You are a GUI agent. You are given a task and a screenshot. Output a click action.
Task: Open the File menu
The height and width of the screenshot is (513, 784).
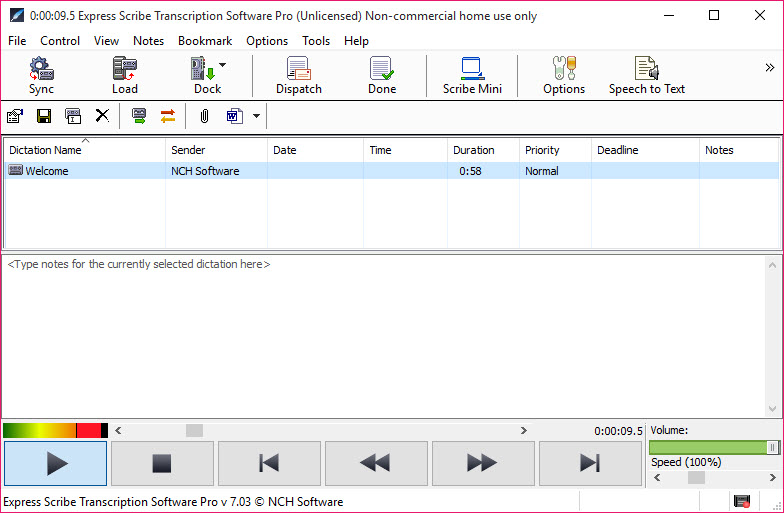(x=17, y=41)
